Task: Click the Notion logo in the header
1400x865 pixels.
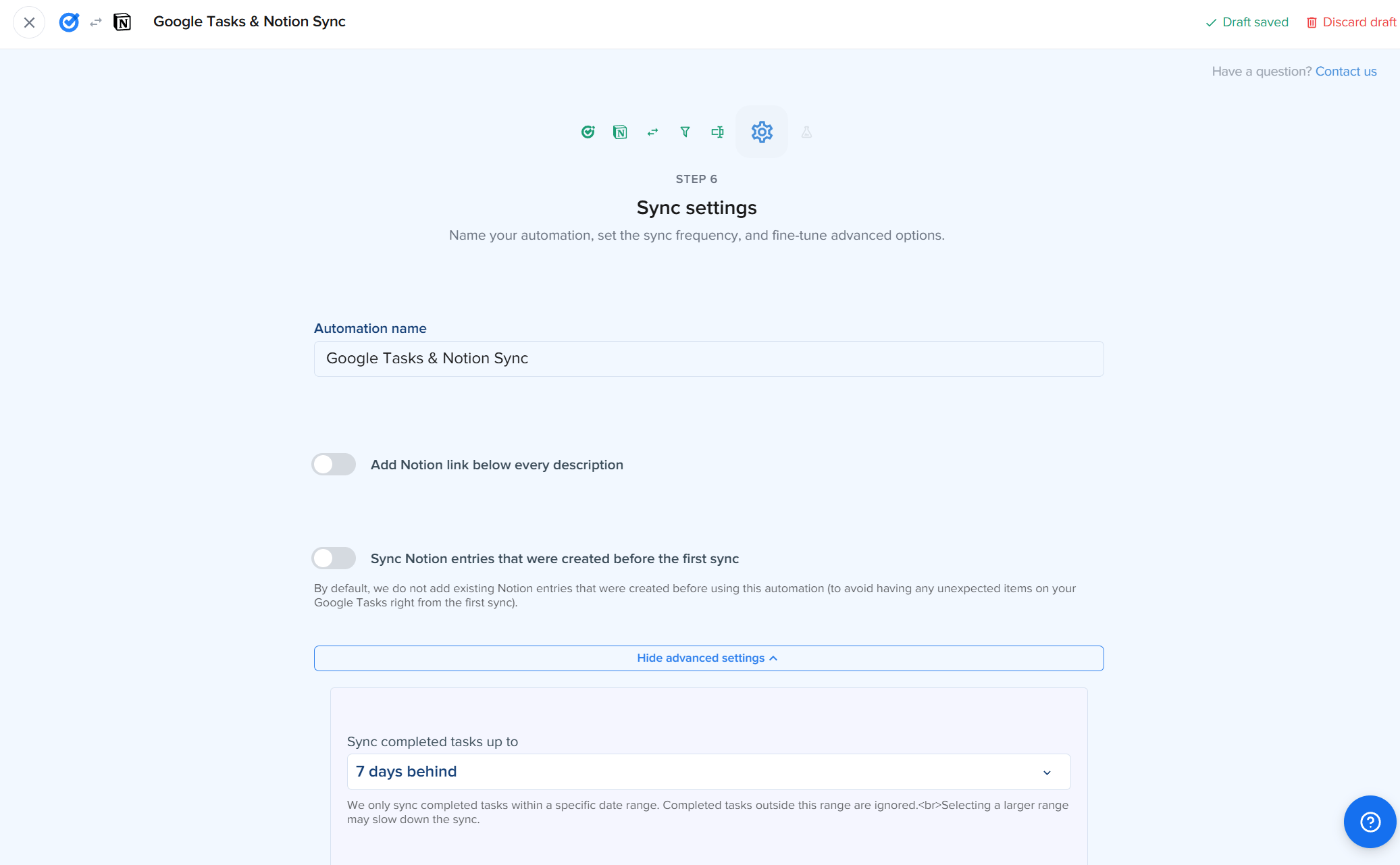Action: [x=122, y=22]
